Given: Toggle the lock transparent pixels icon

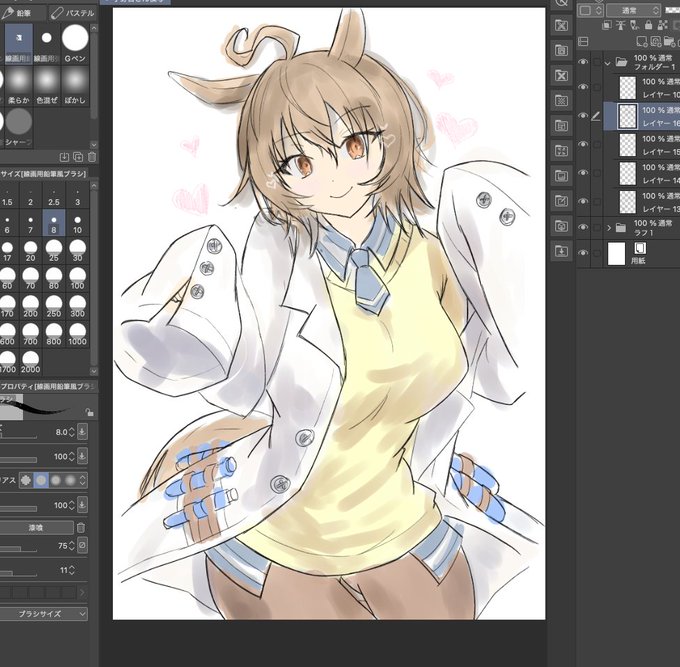Looking at the screenshot, I should [x=662, y=25].
